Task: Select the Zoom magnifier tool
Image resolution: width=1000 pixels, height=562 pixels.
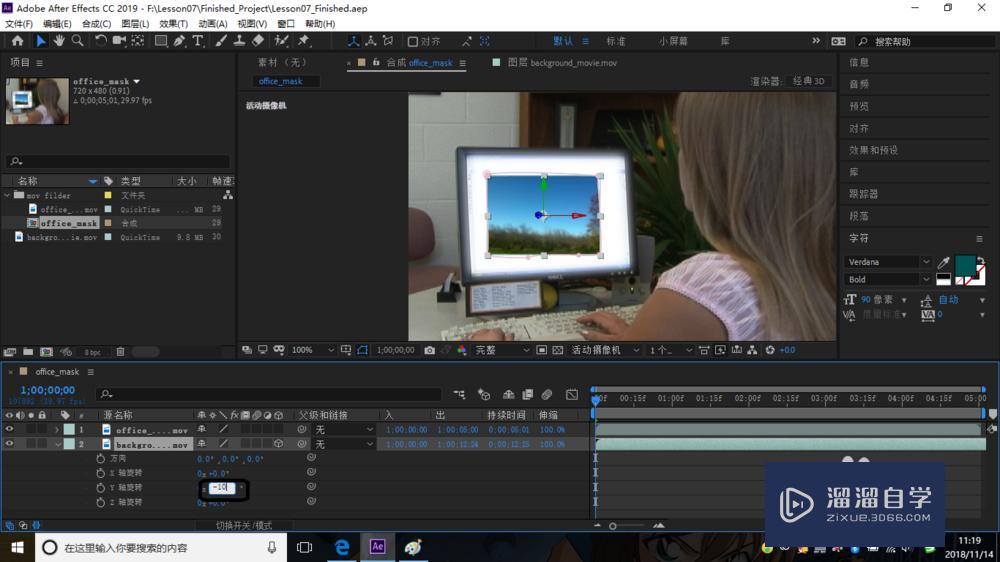Action: (x=77, y=41)
